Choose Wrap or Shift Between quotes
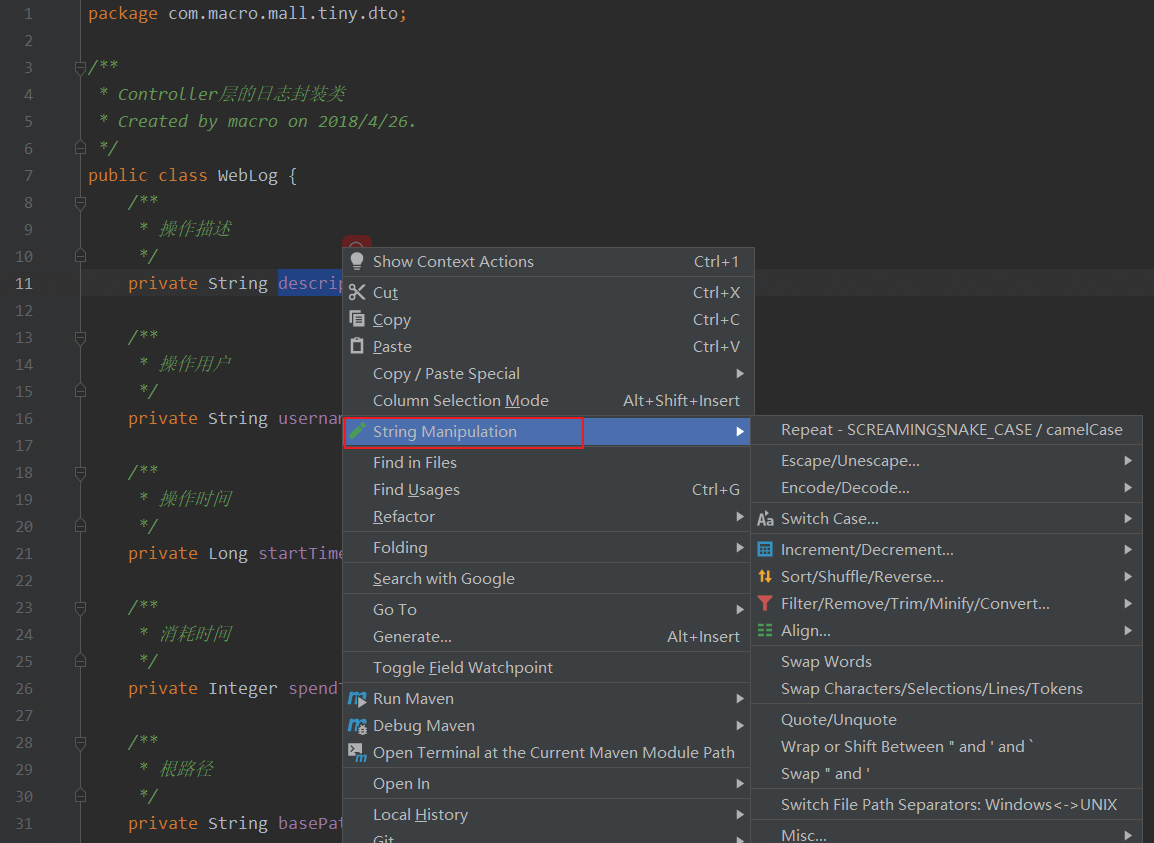1154x843 pixels. coord(946,747)
